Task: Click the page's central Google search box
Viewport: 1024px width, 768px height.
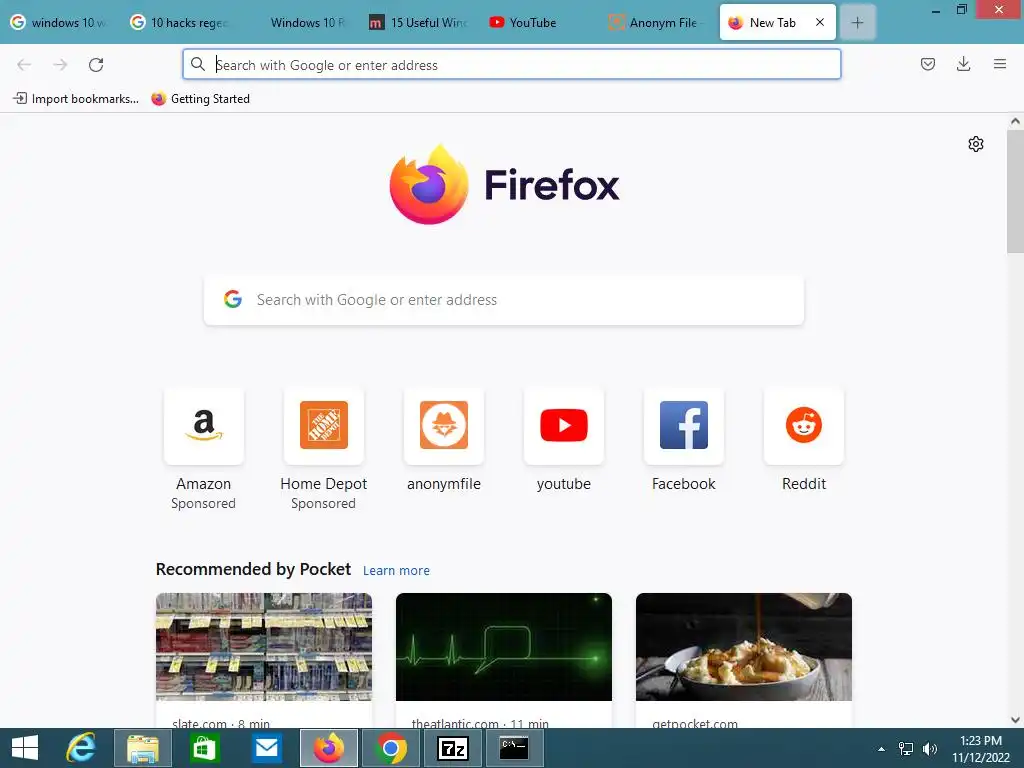Action: (504, 300)
